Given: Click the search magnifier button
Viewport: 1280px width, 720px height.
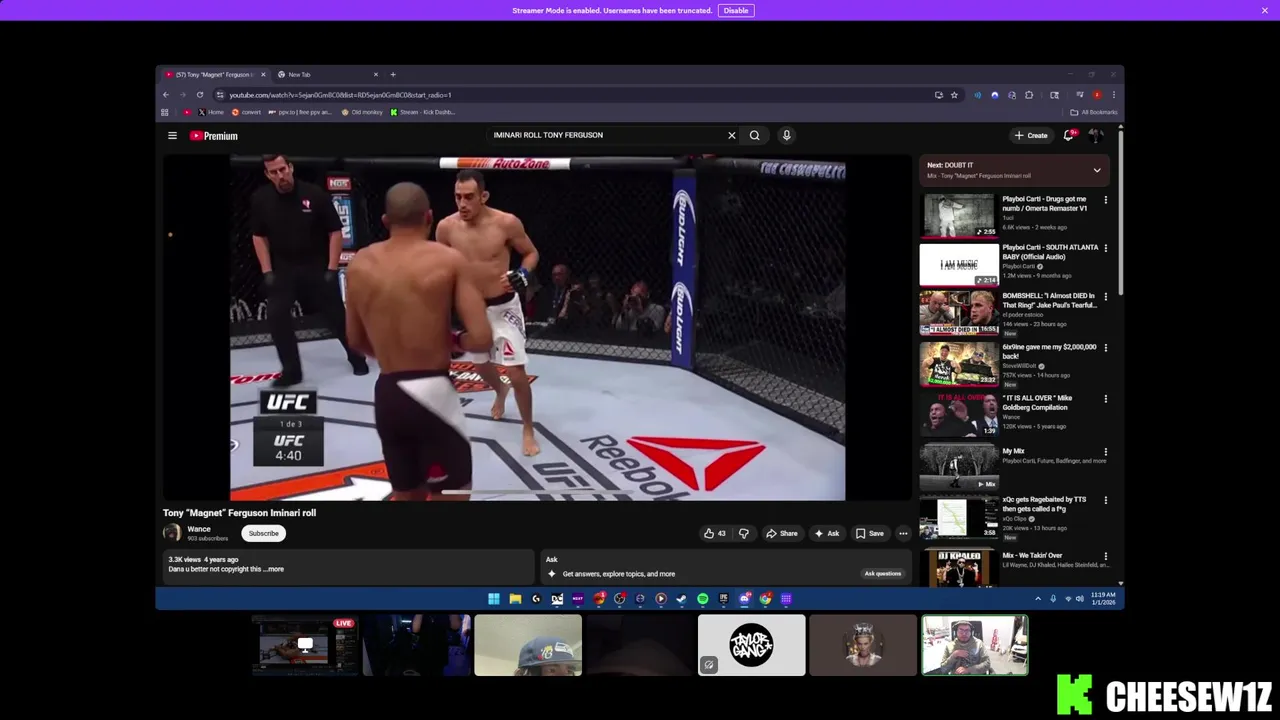Looking at the screenshot, I should point(754,135).
